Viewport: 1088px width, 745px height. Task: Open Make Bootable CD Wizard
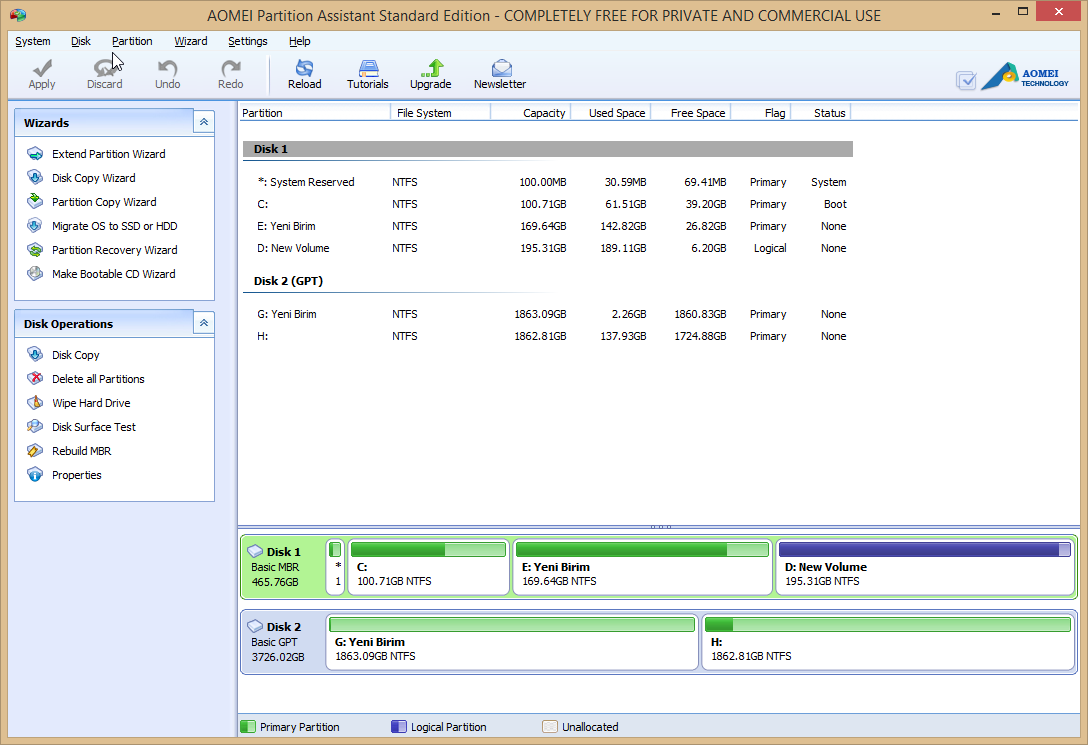113,274
